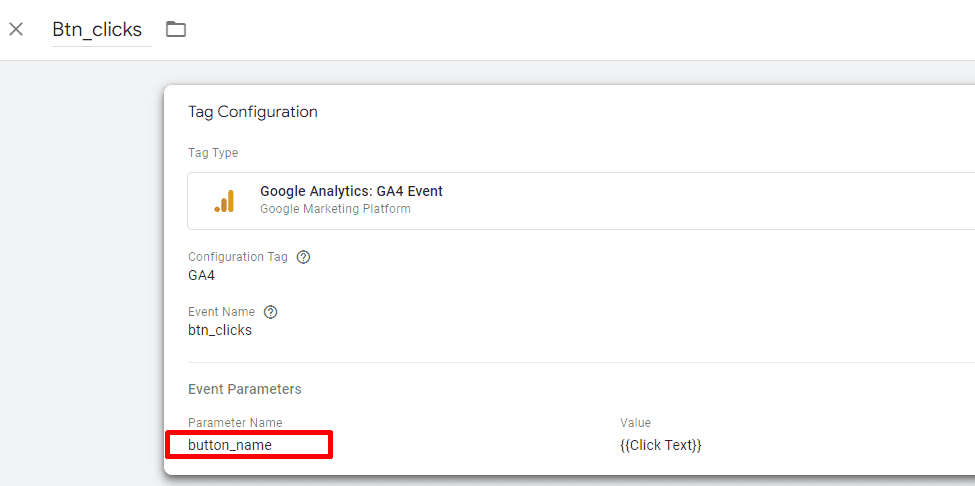Click the btn_clicks event name value
Image resolution: width=975 pixels, height=486 pixels.
click(x=219, y=331)
